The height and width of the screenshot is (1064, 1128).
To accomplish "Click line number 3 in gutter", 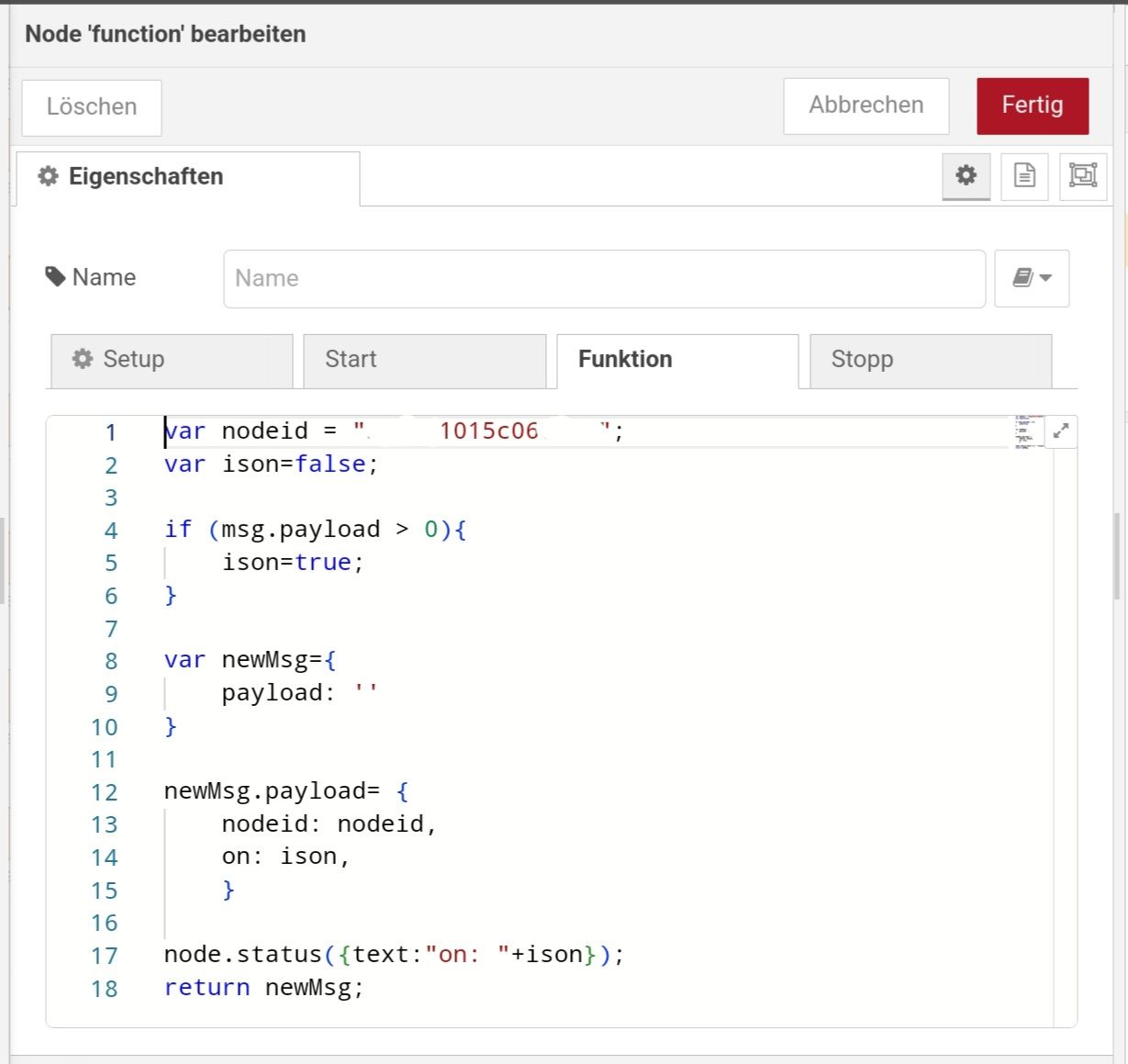I will pos(111,497).
